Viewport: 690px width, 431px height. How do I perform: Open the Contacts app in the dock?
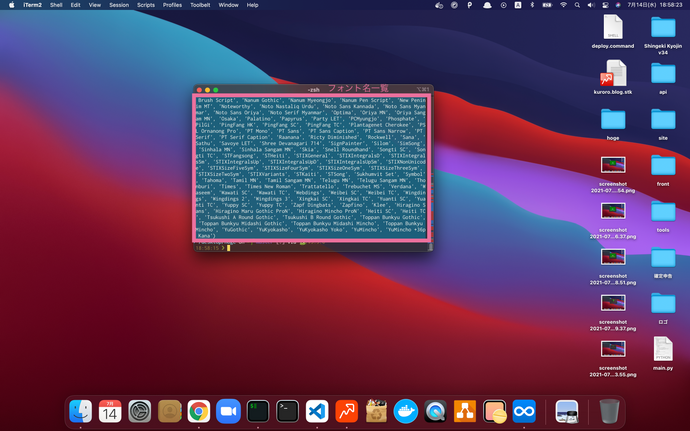(169, 411)
